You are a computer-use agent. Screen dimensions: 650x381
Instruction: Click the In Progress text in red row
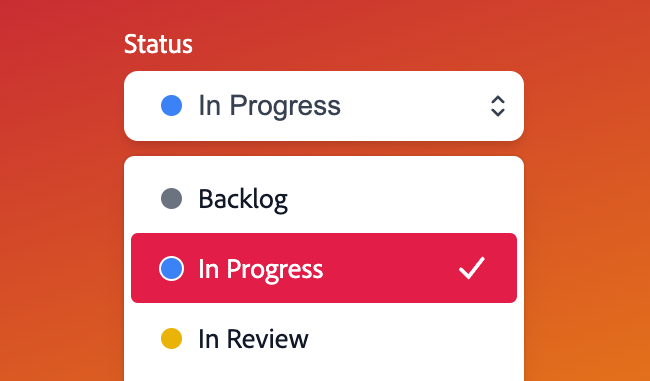click(260, 270)
